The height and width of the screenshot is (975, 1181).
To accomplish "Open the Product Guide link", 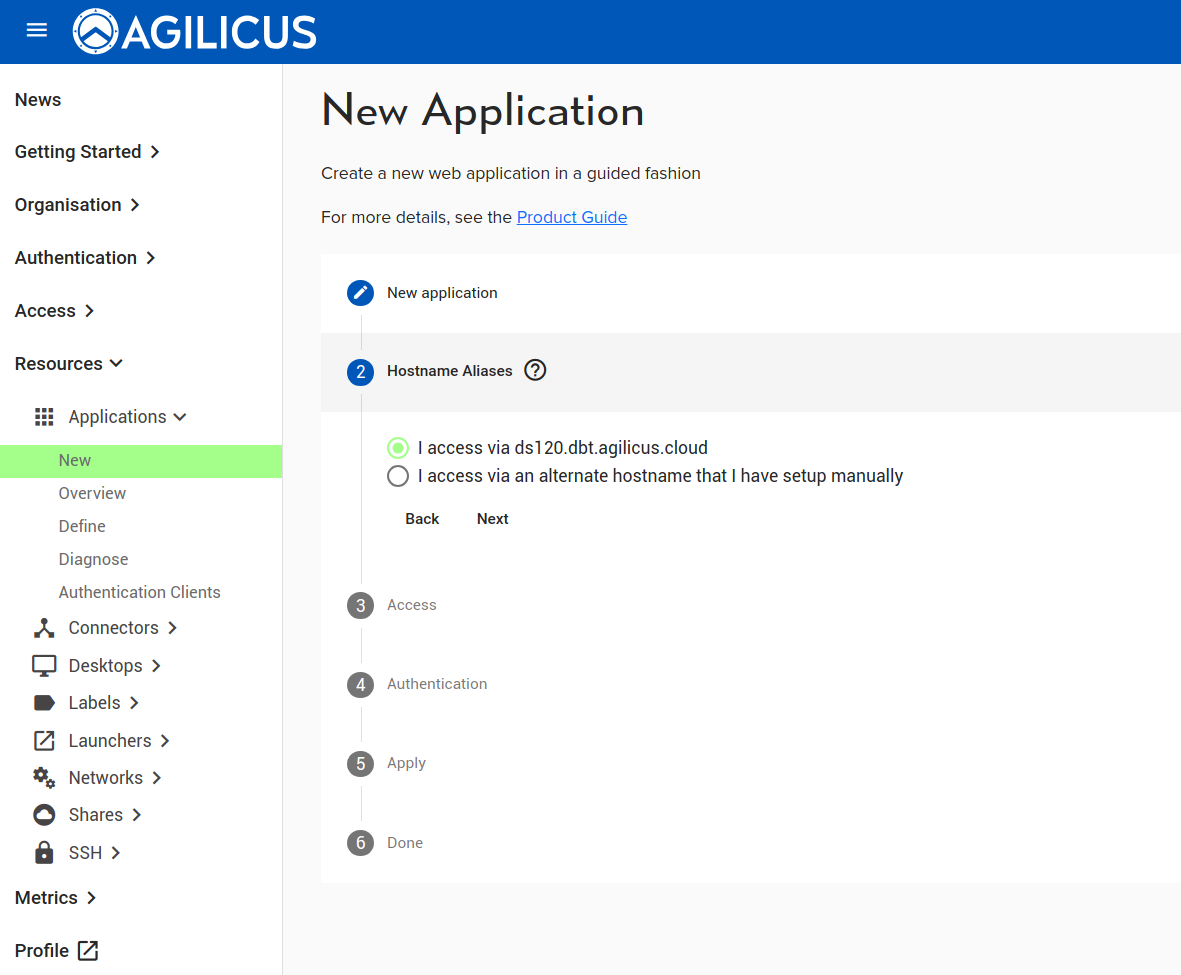I will (571, 217).
